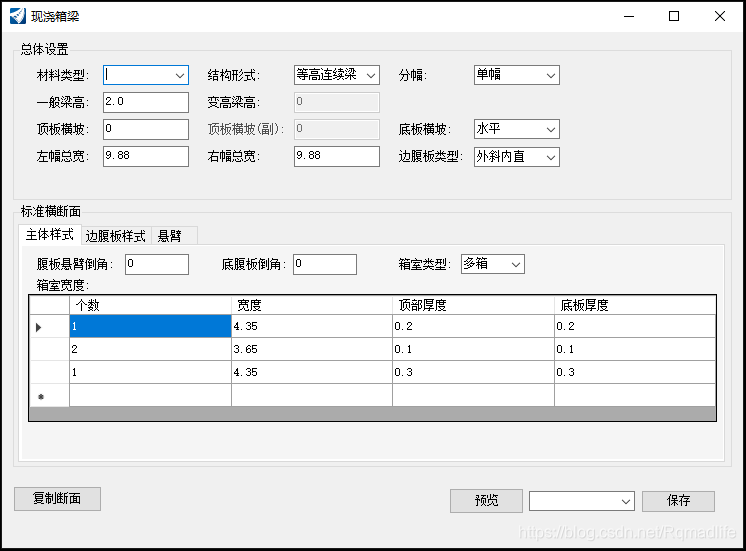
Task: Open the empty dropdown beside 预览 button
Action: click(x=582, y=501)
